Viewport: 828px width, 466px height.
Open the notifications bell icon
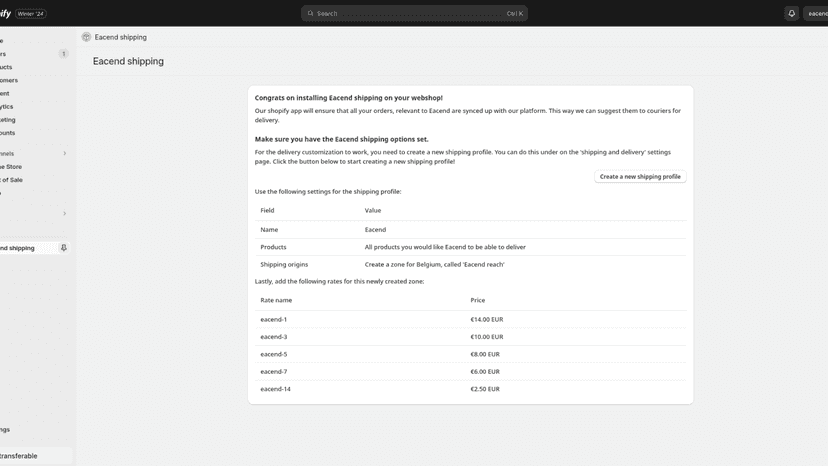click(x=791, y=14)
